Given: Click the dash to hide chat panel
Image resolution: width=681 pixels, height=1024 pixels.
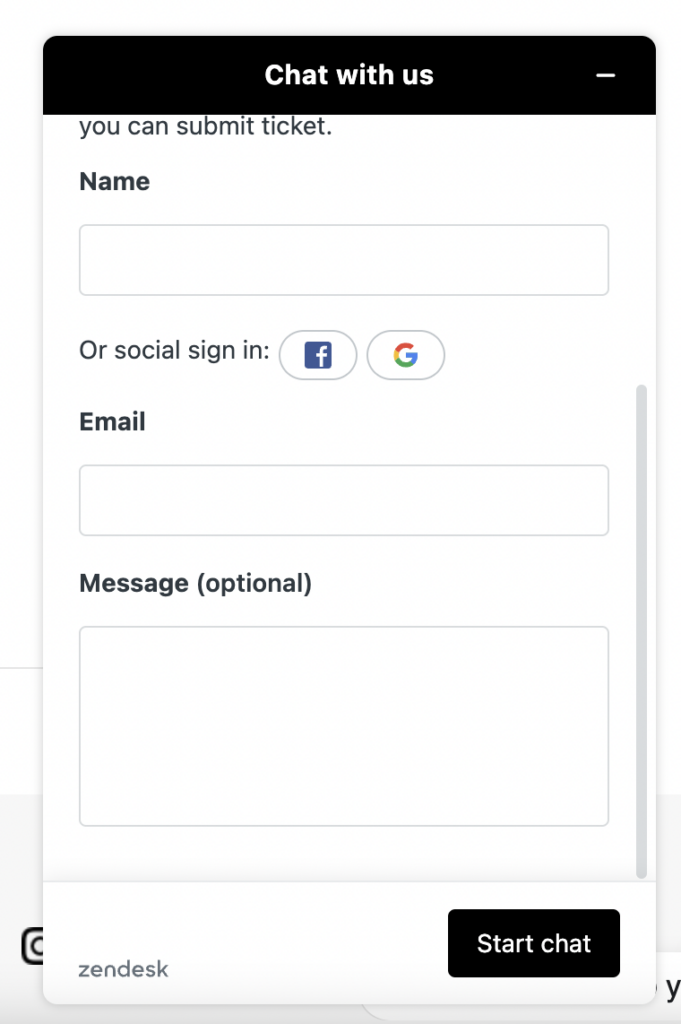Looking at the screenshot, I should pos(606,75).
